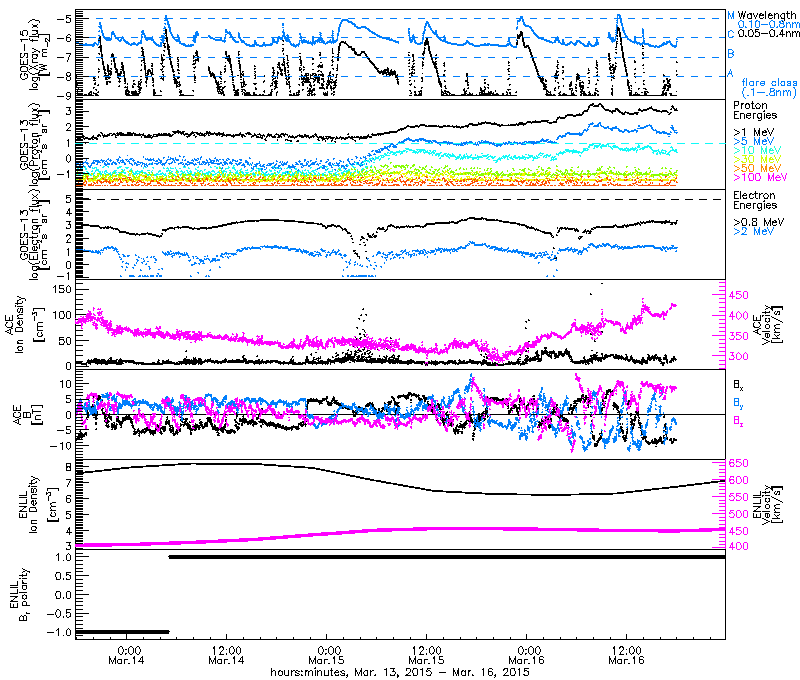Click the 'ENLIL Ion Density' axis label
The height and width of the screenshot is (680, 800).
[x=37, y=504]
